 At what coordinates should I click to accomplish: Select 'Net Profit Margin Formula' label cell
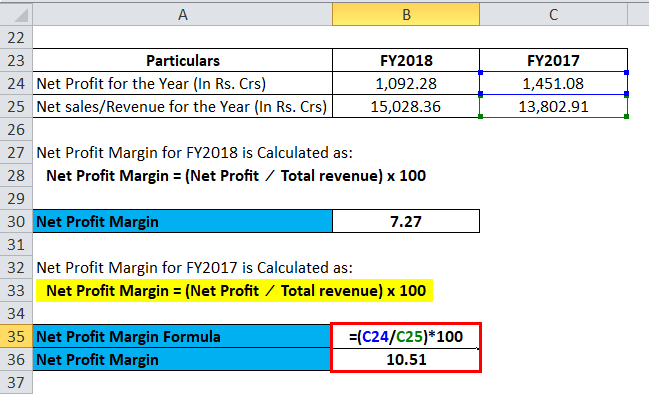183,336
